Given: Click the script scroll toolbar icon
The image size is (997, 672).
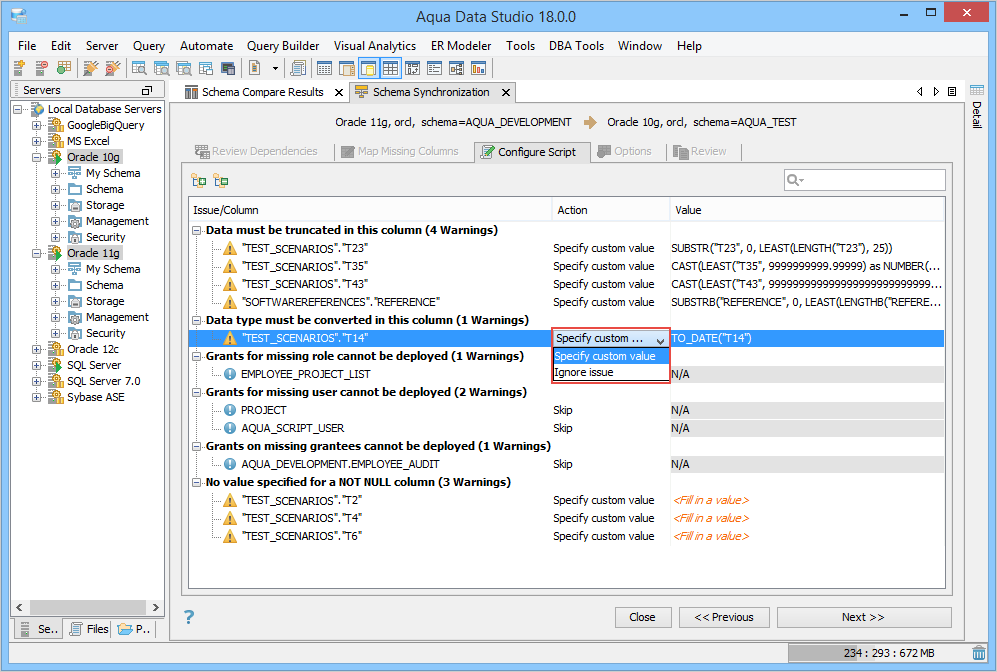Looking at the screenshot, I should click(x=298, y=67).
